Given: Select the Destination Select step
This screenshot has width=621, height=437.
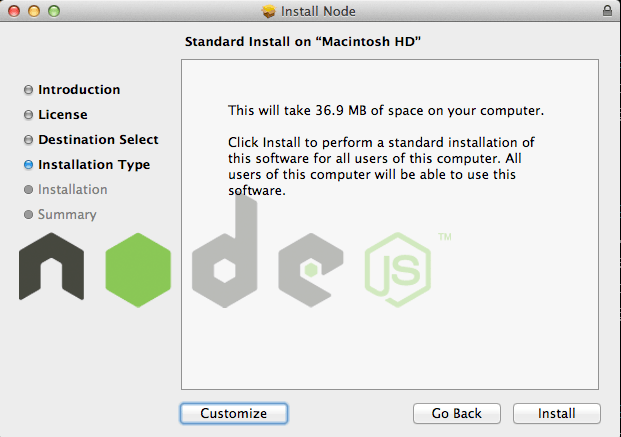Looking at the screenshot, I should pyautogui.click(x=98, y=139).
